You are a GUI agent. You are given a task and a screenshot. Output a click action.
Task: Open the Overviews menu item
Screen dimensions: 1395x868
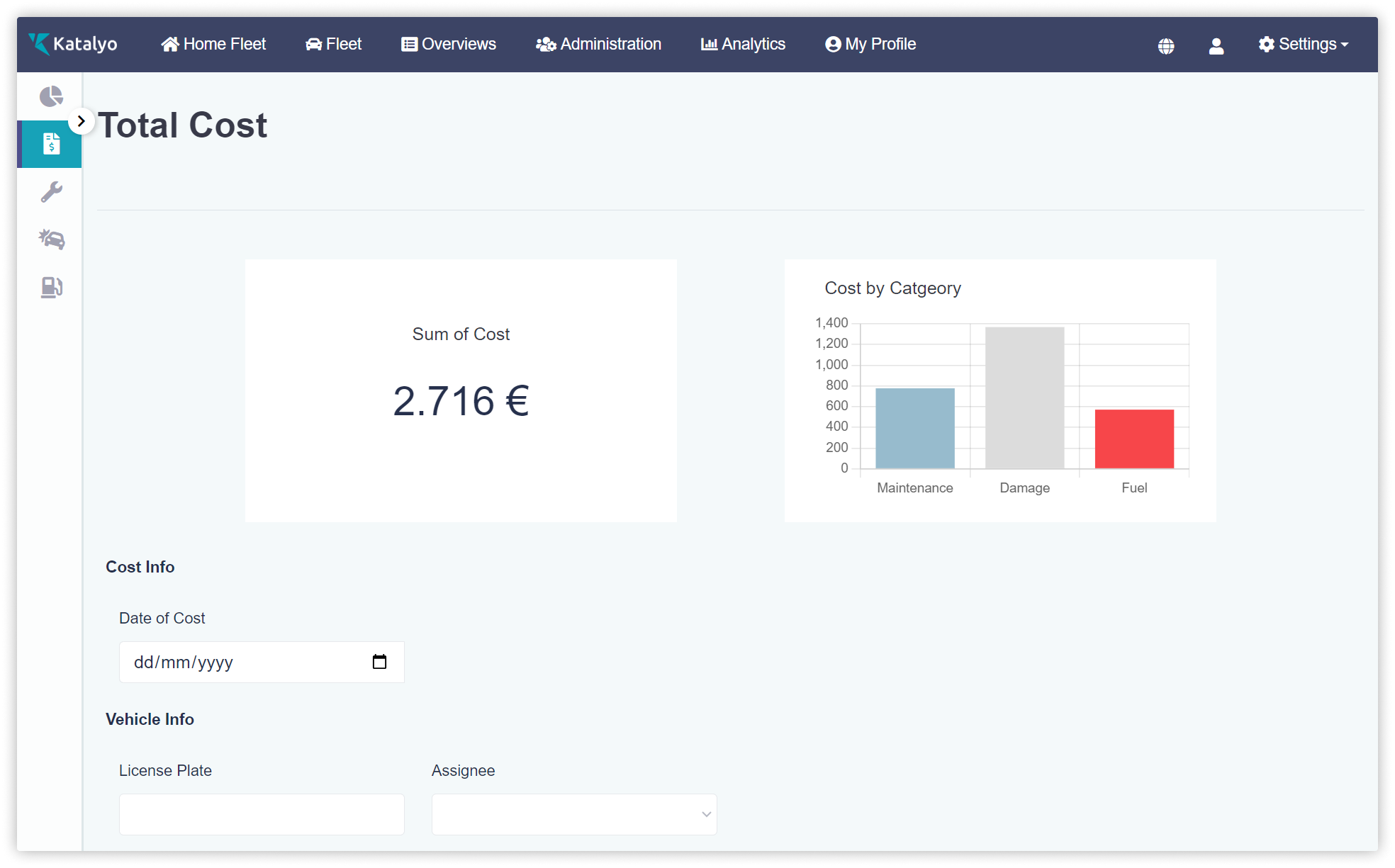point(449,44)
